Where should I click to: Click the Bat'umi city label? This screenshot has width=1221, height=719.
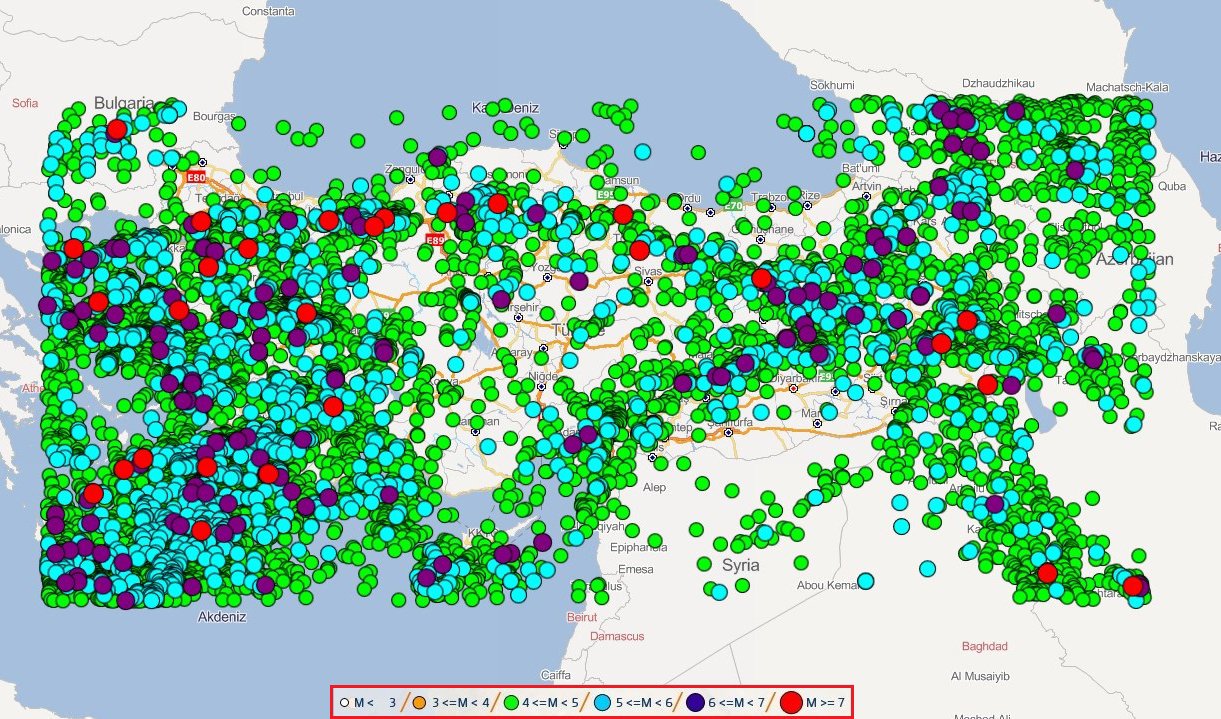[861, 167]
